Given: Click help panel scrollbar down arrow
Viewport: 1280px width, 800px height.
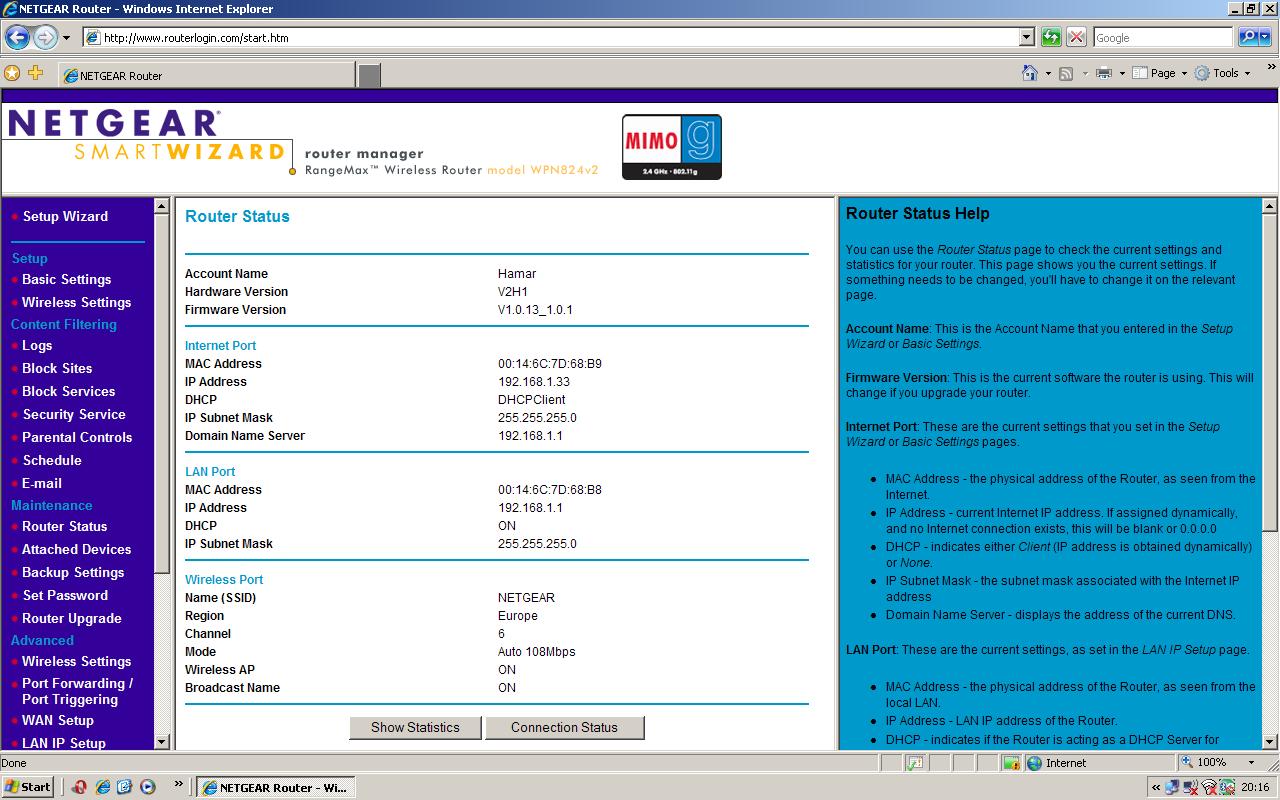Looking at the screenshot, I should coord(1269,741).
